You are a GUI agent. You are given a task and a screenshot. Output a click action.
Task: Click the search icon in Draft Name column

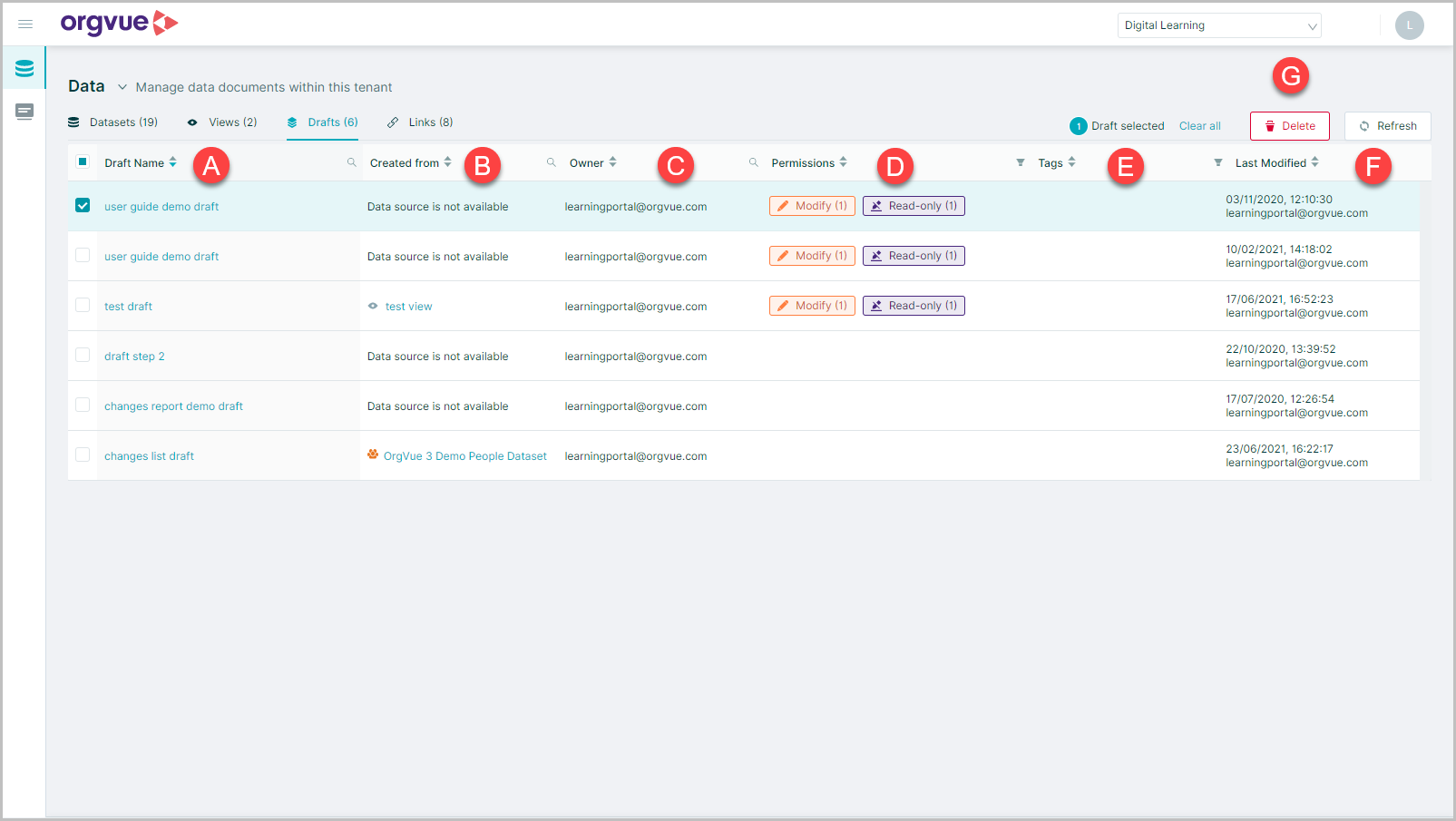352,162
